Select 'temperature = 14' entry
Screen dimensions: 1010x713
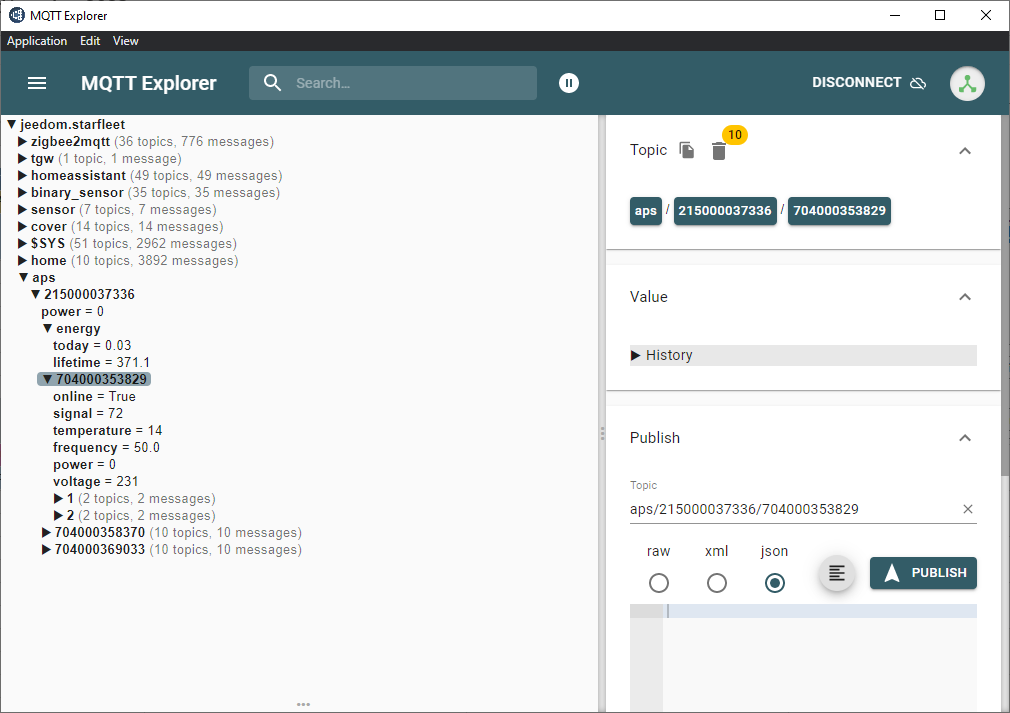pos(108,430)
